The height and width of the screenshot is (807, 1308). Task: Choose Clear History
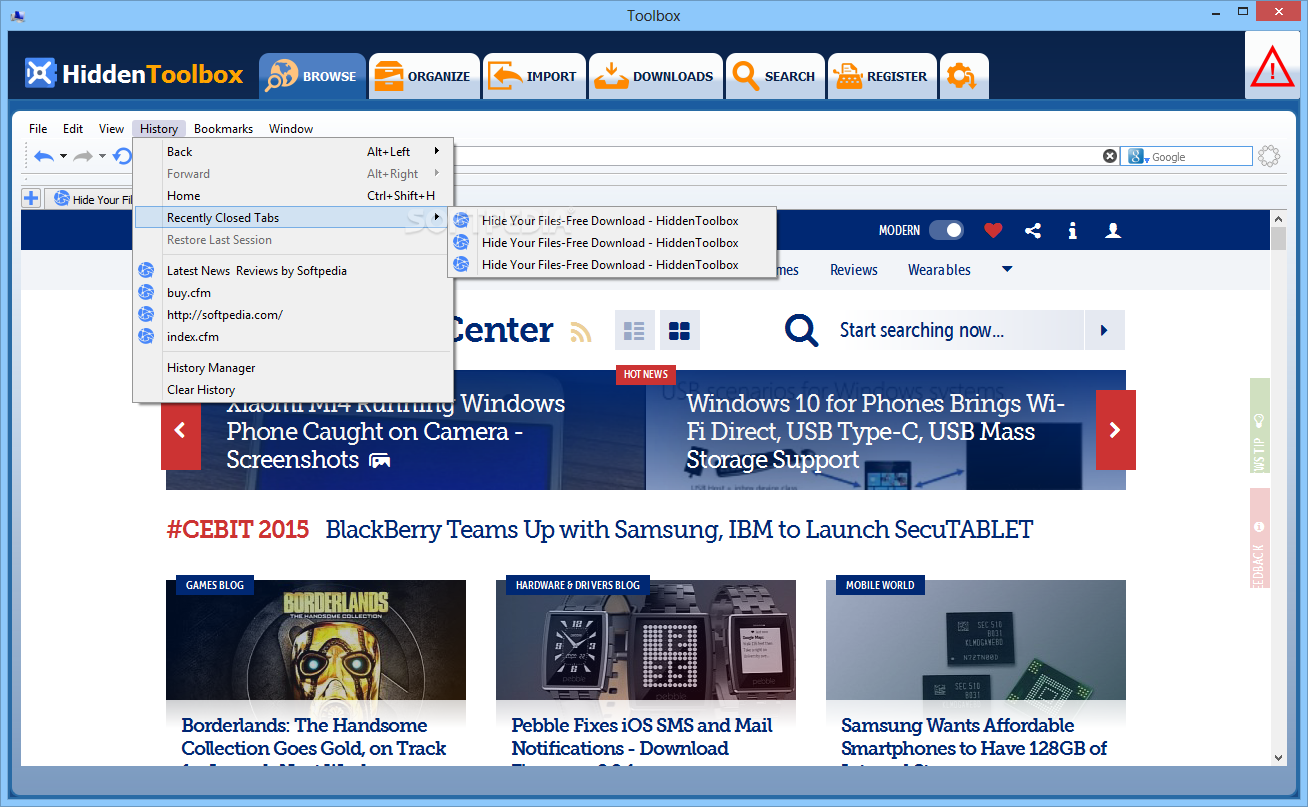click(294, 390)
